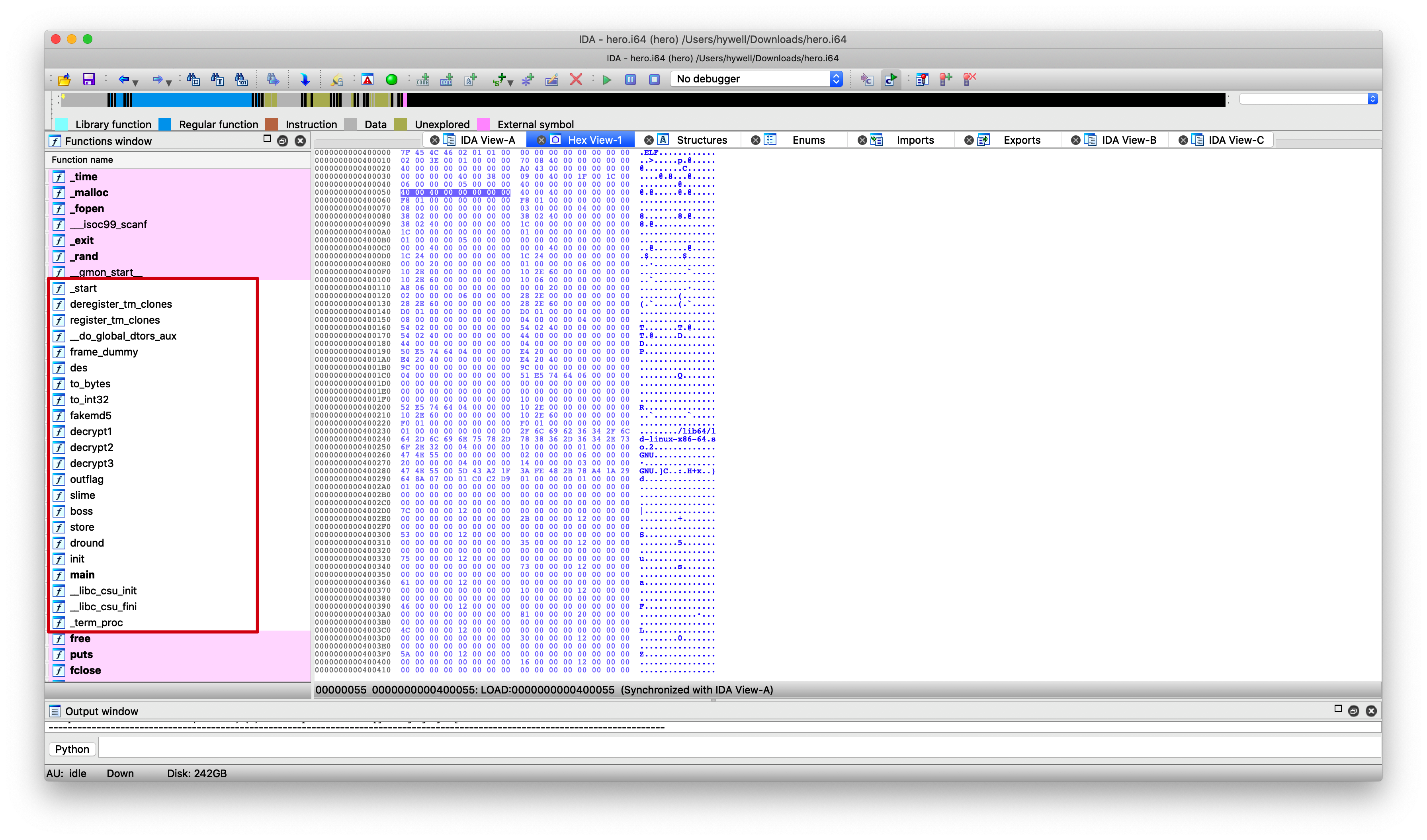Image resolution: width=1427 pixels, height=840 pixels.
Task: Select decrypt2 in Functions window
Action: (x=92, y=447)
